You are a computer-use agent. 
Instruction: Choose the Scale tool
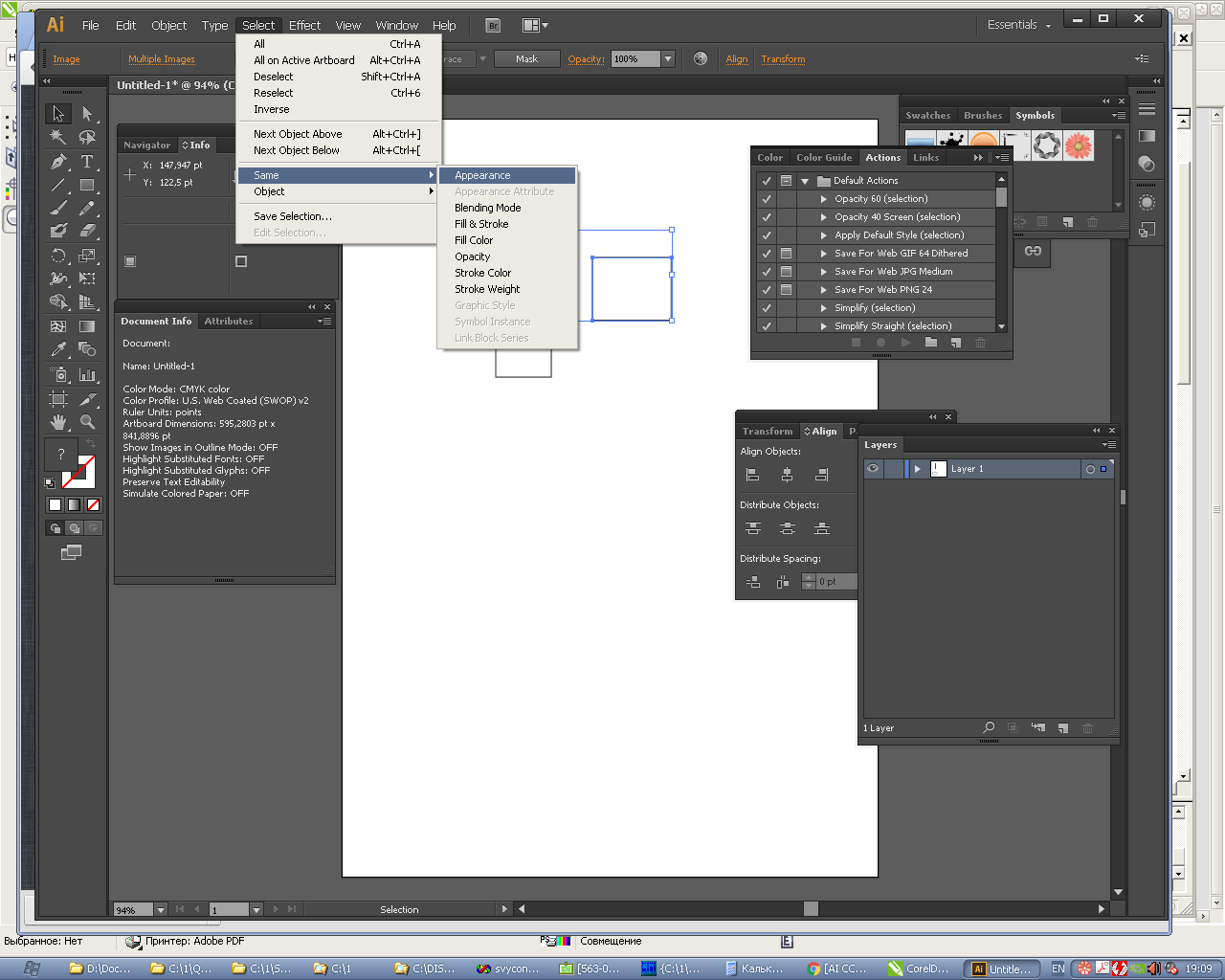pyautogui.click(x=87, y=256)
